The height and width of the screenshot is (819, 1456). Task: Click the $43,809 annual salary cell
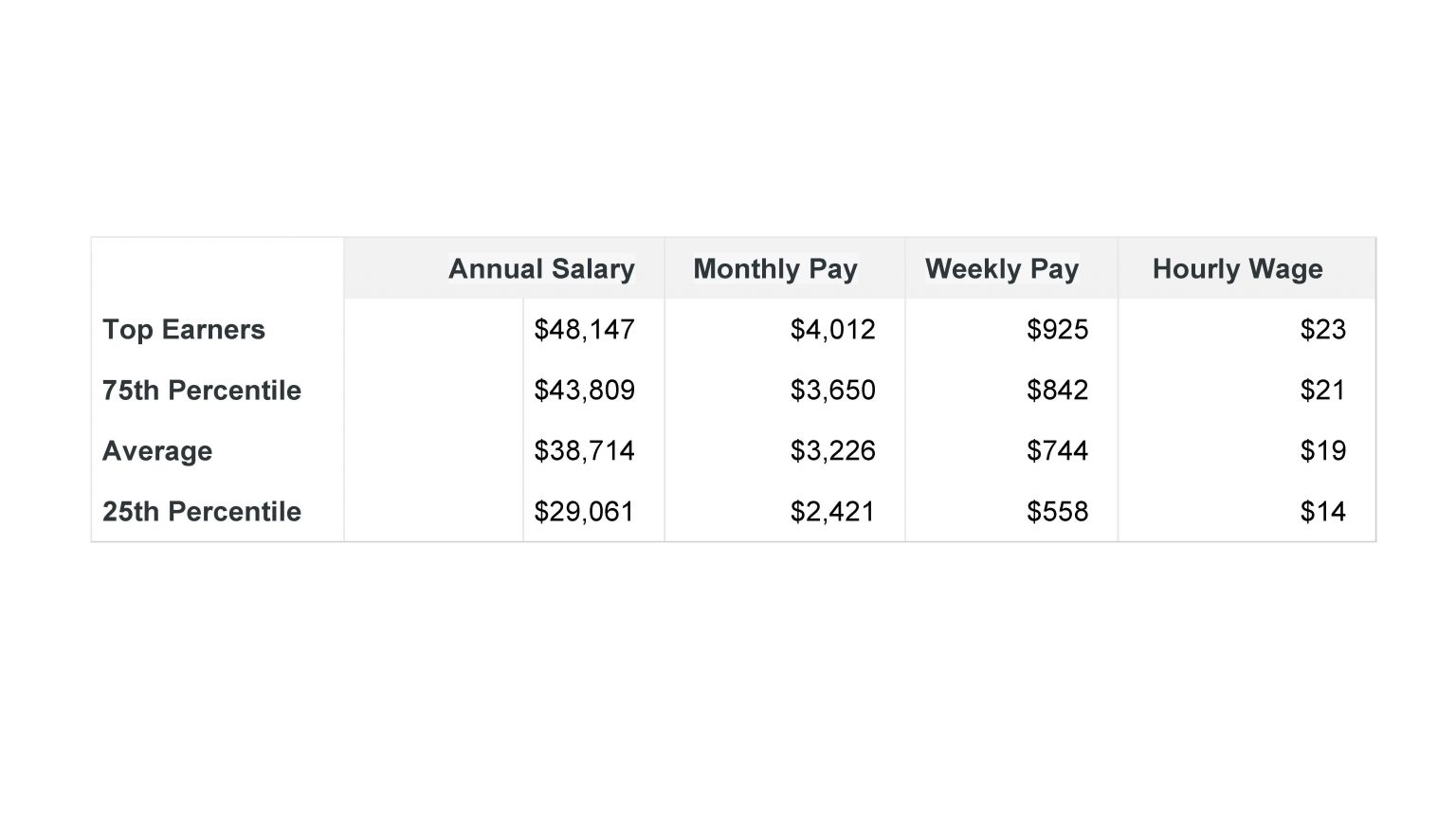point(584,391)
